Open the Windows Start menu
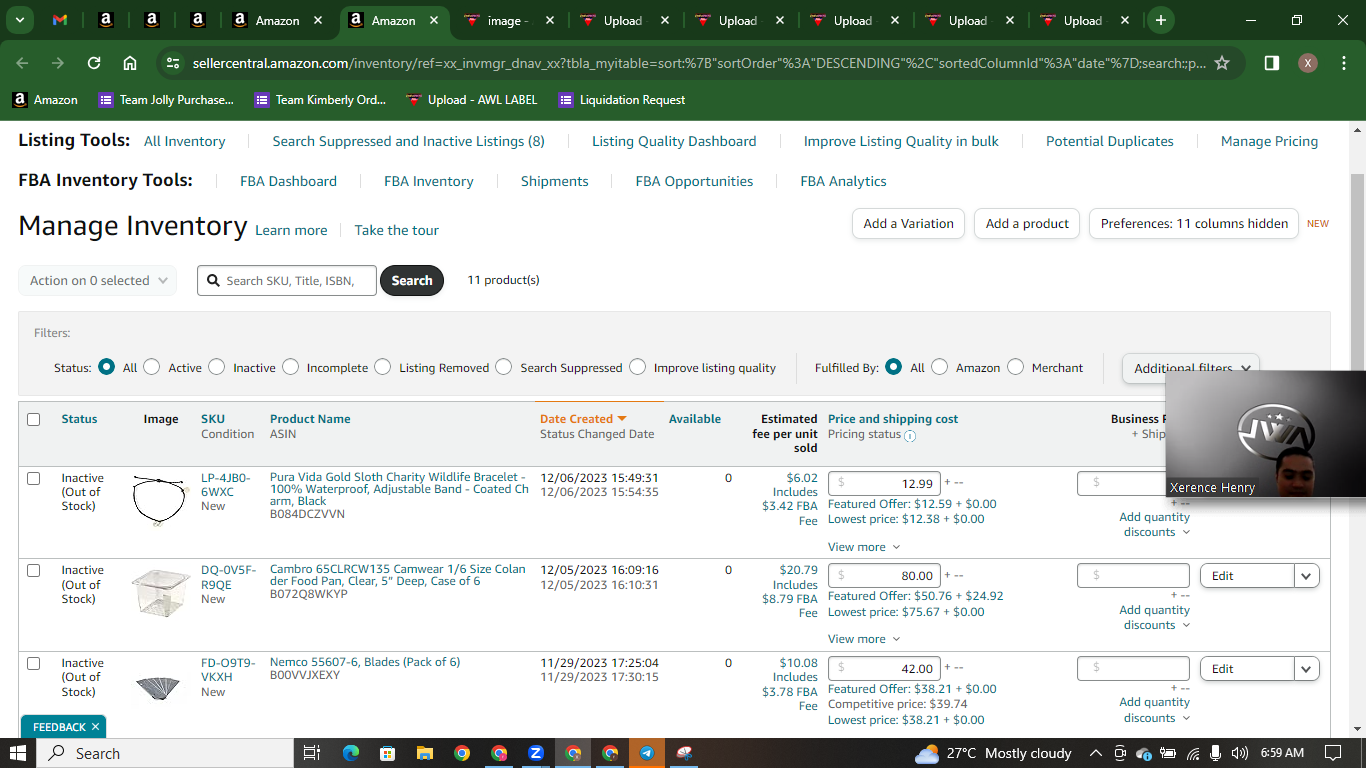Image resolution: width=1366 pixels, height=768 pixels. coord(18,753)
